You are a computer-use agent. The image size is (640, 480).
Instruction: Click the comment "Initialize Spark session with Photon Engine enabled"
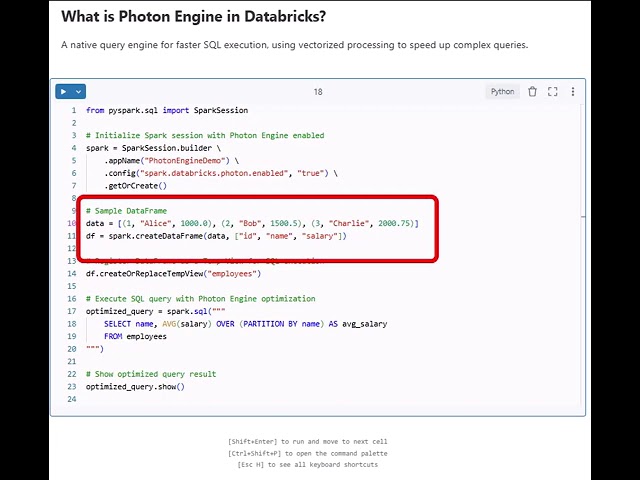(x=205, y=136)
